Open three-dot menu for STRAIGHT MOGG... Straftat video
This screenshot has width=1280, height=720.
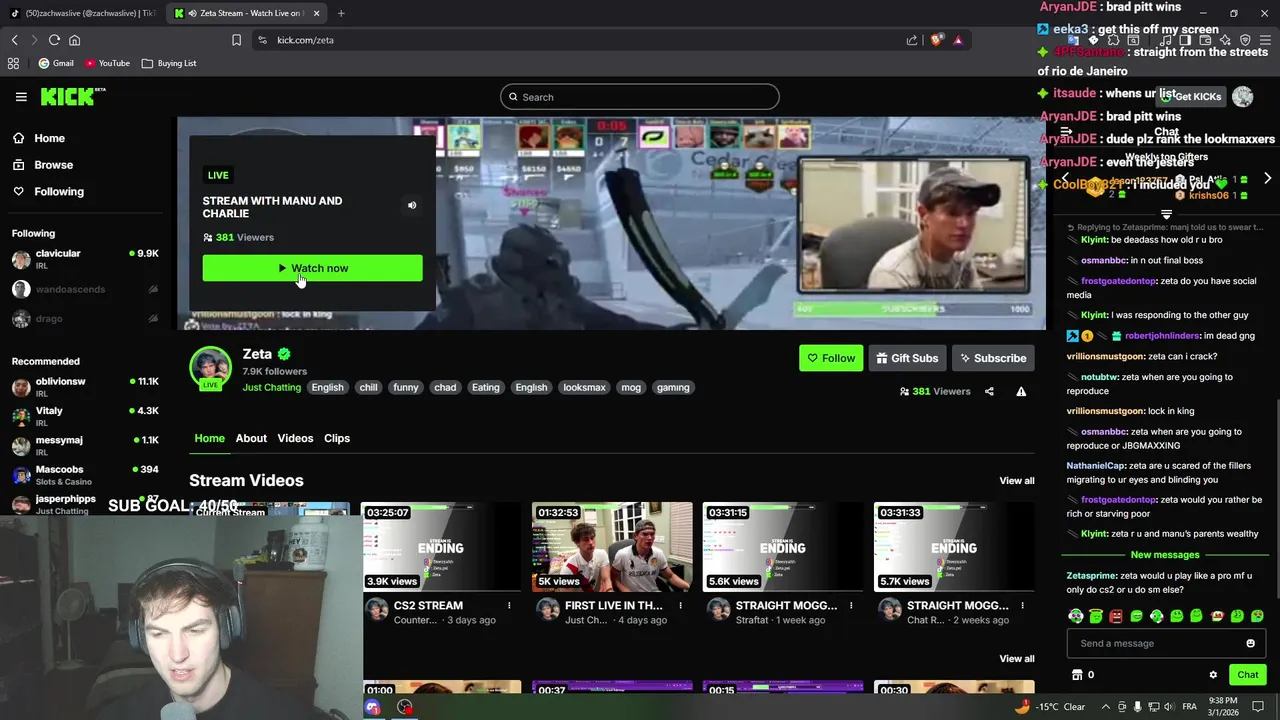[851, 605]
